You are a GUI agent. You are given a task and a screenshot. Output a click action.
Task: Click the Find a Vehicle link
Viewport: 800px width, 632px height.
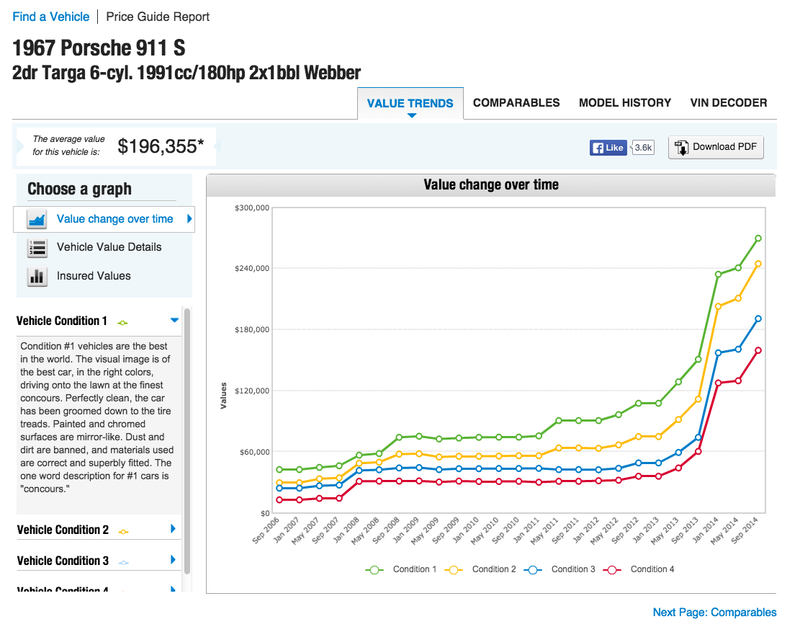point(51,17)
